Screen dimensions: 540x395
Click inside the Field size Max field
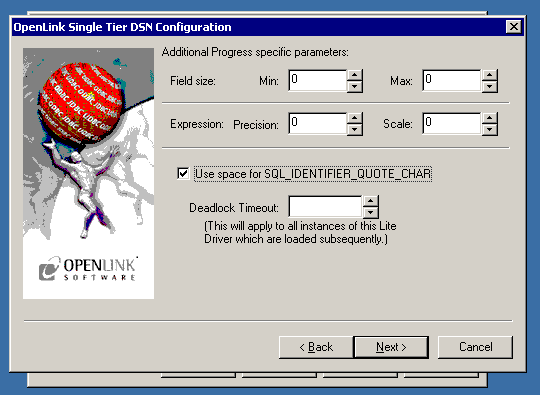tap(451, 81)
